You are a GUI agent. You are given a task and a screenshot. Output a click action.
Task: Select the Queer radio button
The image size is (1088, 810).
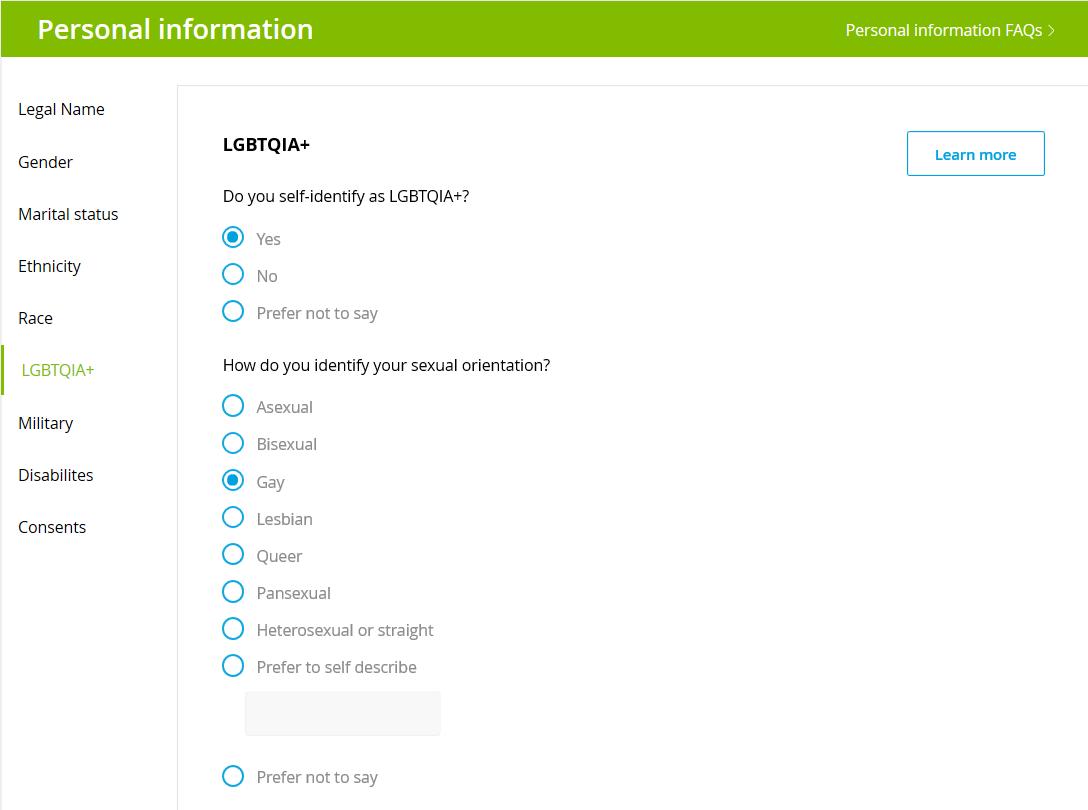coord(233,555)
